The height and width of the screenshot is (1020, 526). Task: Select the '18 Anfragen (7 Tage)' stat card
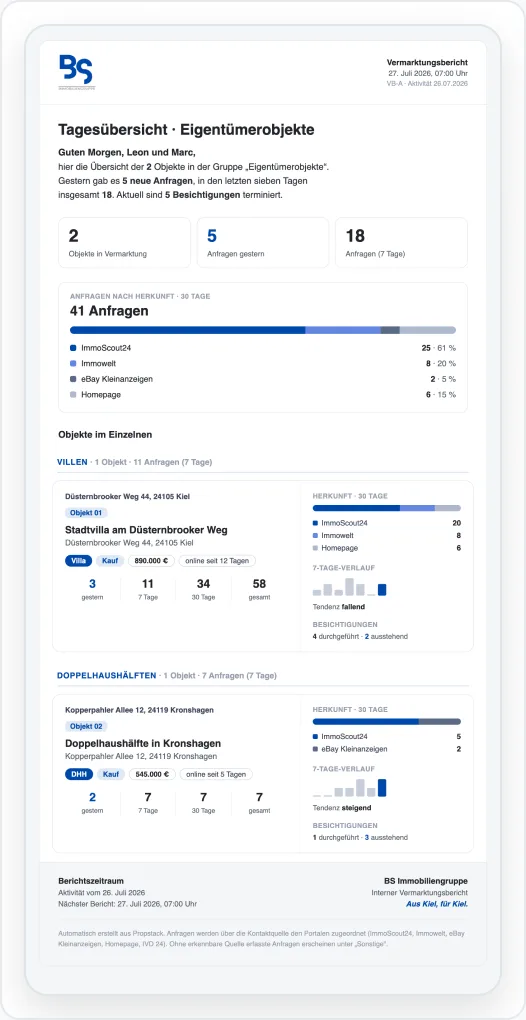(401, 243)
